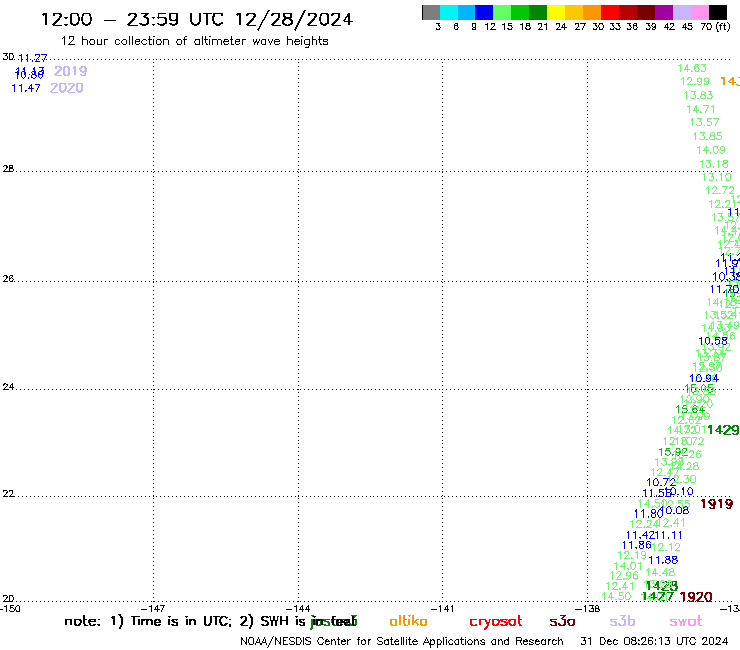
Task: Select the green wave height "14.63"
Action: click(692, 68)
